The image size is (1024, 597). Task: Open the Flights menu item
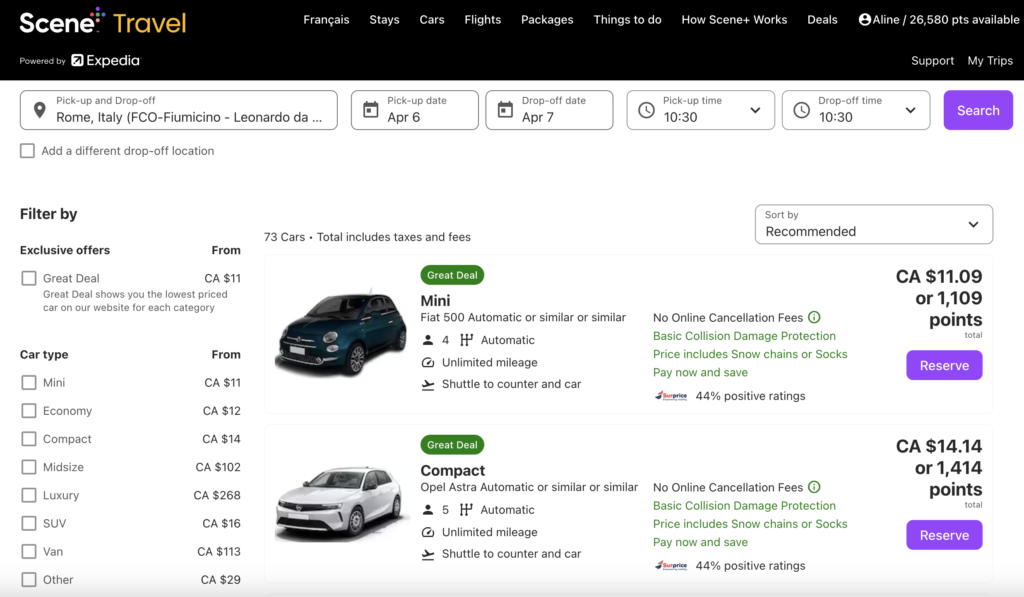(x=482, y=20)
